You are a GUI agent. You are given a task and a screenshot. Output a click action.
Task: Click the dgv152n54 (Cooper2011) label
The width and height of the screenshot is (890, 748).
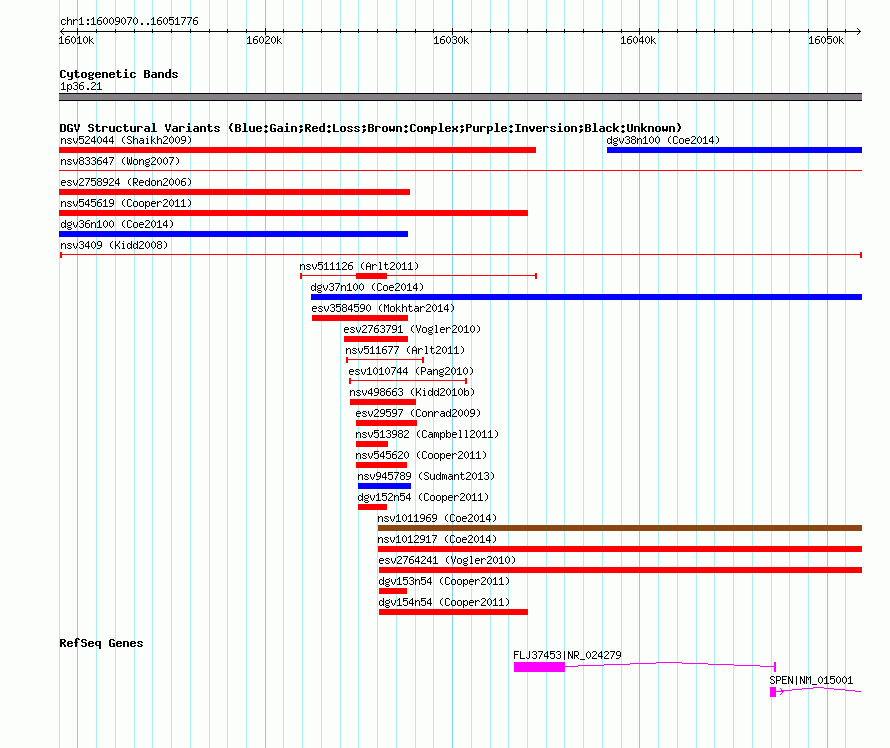tap(423, 497)
